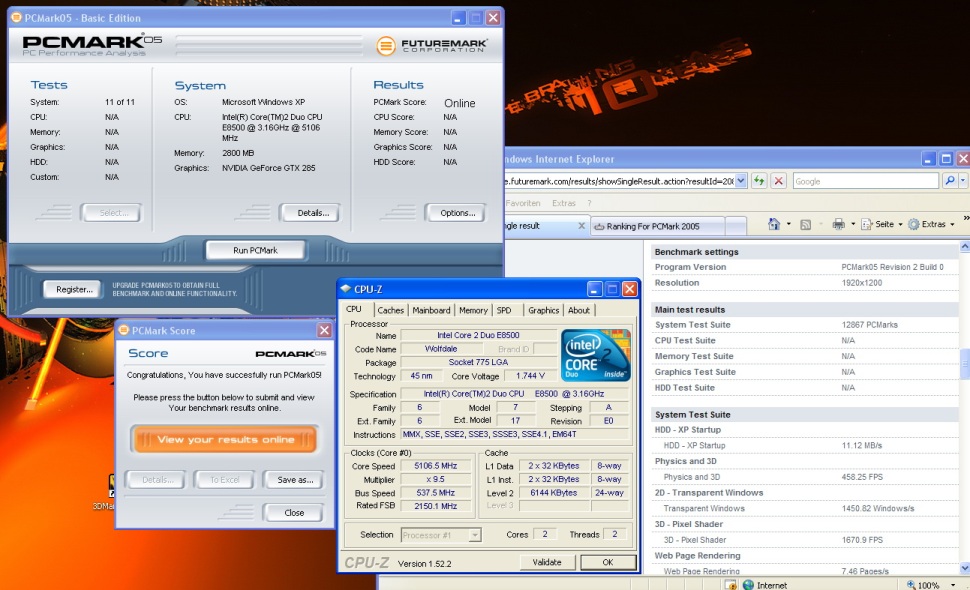Open a new tab in Internet Explorer
Screen dimensions: 970x590
[735, 226]
